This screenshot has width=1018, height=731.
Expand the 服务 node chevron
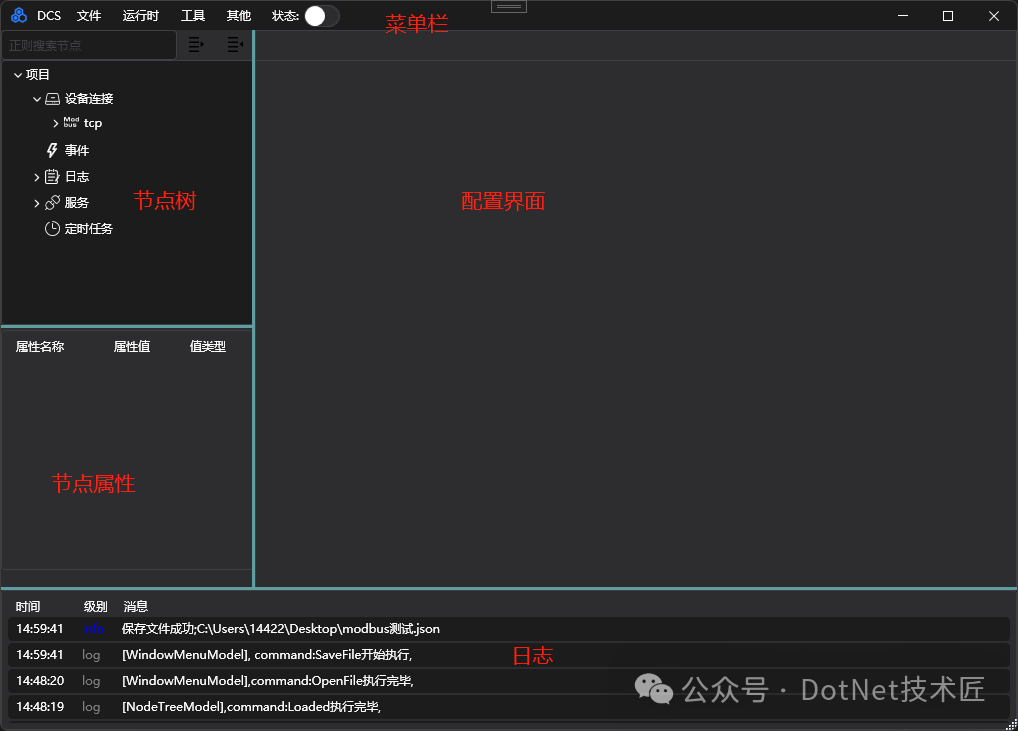point(36,202)
